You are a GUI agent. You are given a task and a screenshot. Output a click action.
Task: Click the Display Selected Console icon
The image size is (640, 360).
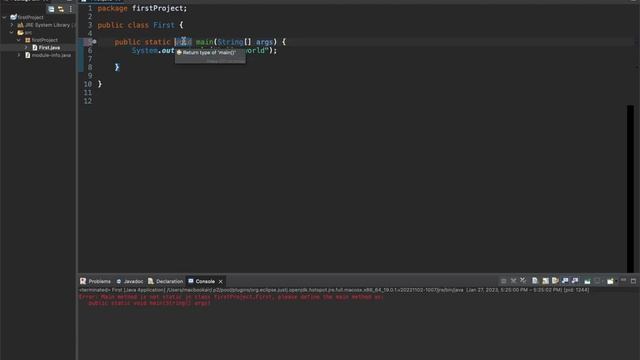(x=598, y=281)
